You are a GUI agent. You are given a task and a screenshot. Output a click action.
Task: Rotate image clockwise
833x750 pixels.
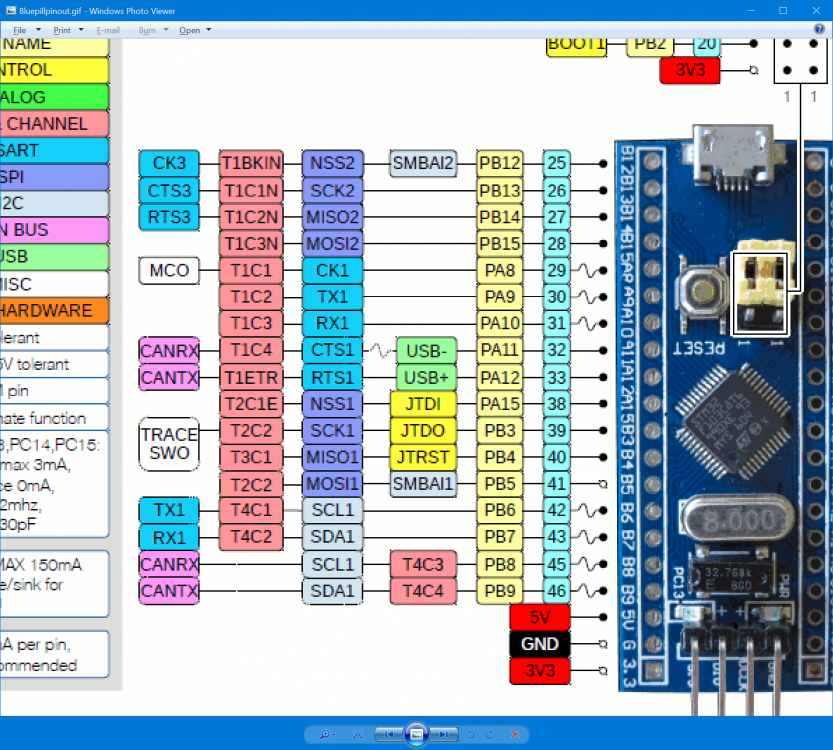tap(490, 735)
